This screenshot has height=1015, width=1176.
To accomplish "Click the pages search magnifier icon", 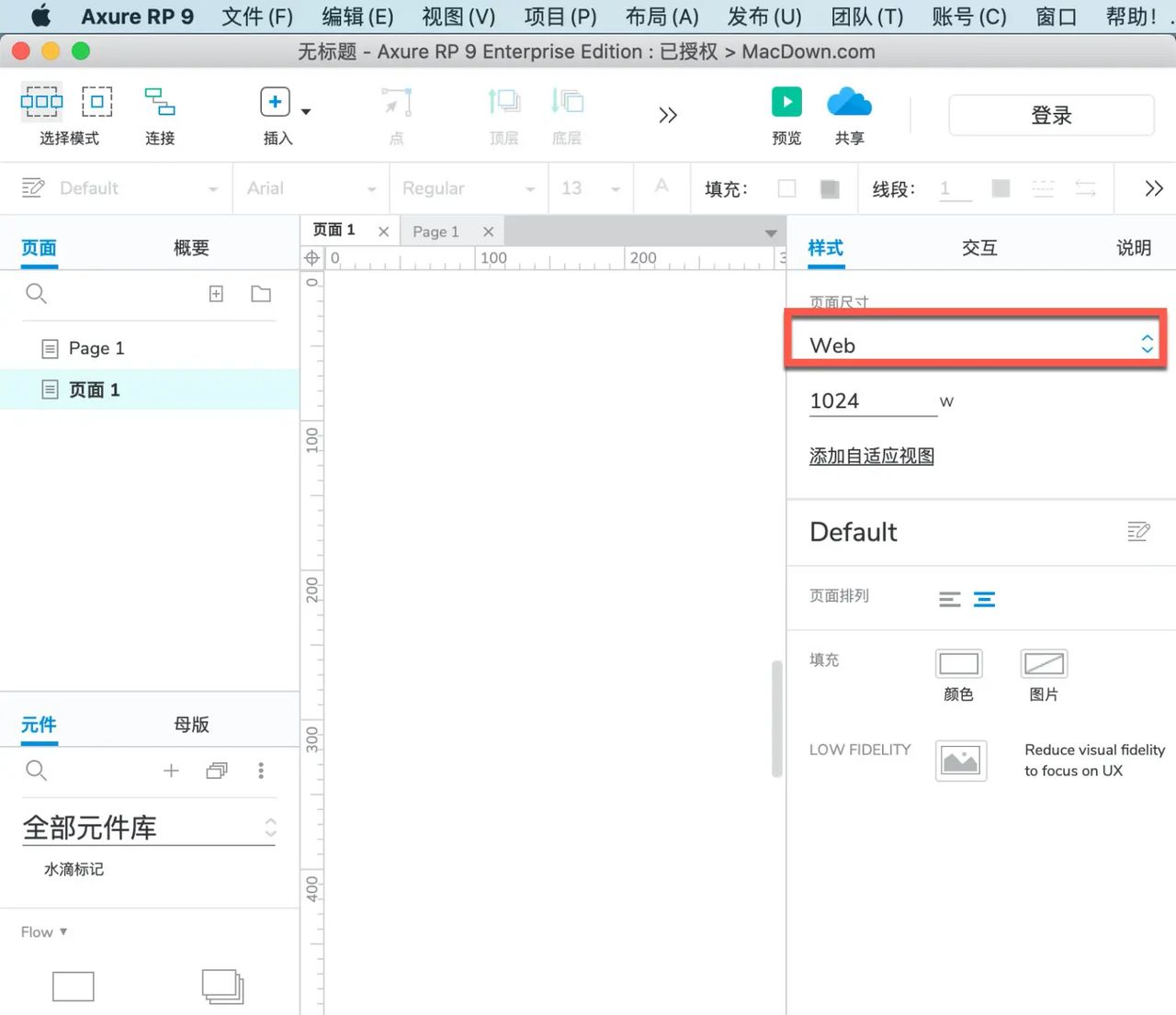I will (36, 294).
